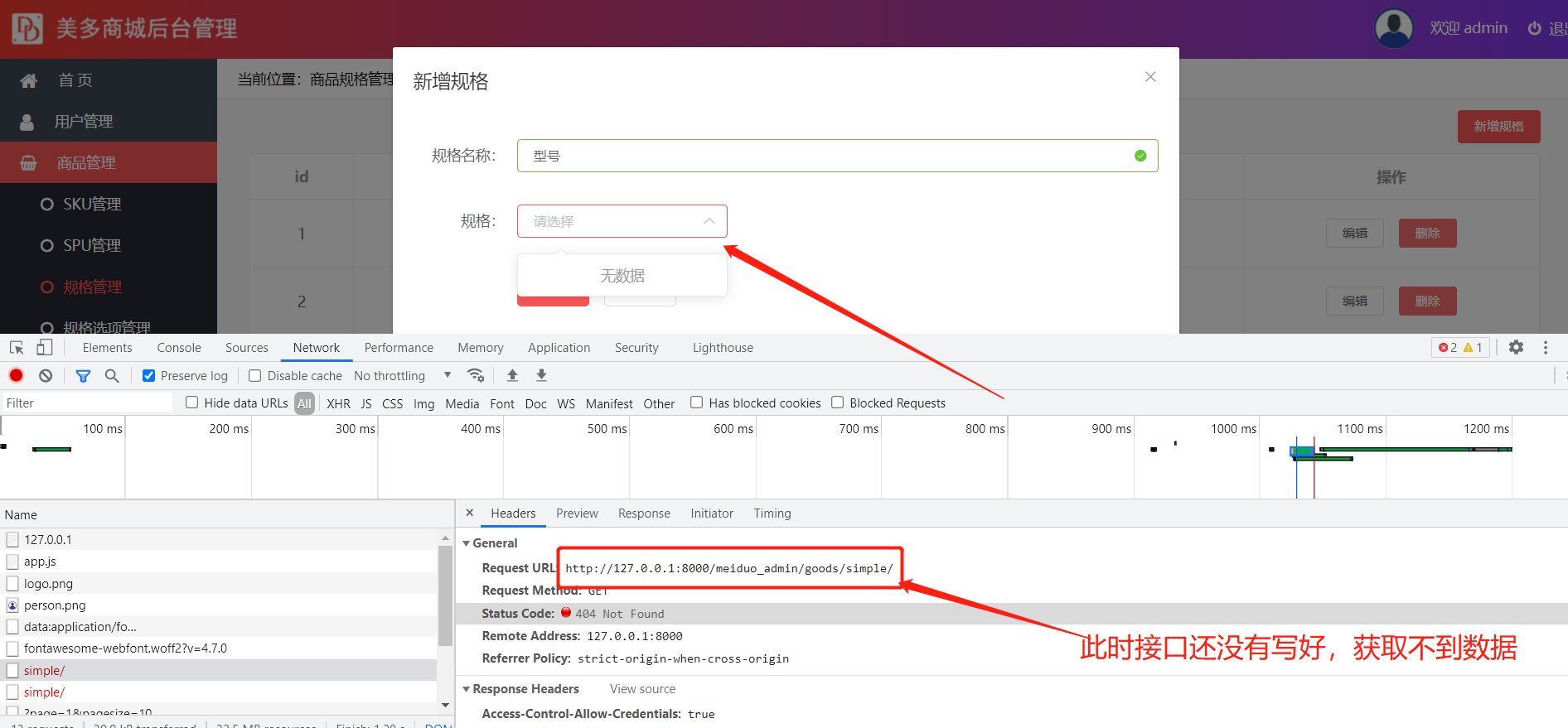Image resolution: width=1568 pixels, height=728 pixels.
Task: Click 编辑 button in row 1
Action: pyautogui.click(x=1355, y=234)
